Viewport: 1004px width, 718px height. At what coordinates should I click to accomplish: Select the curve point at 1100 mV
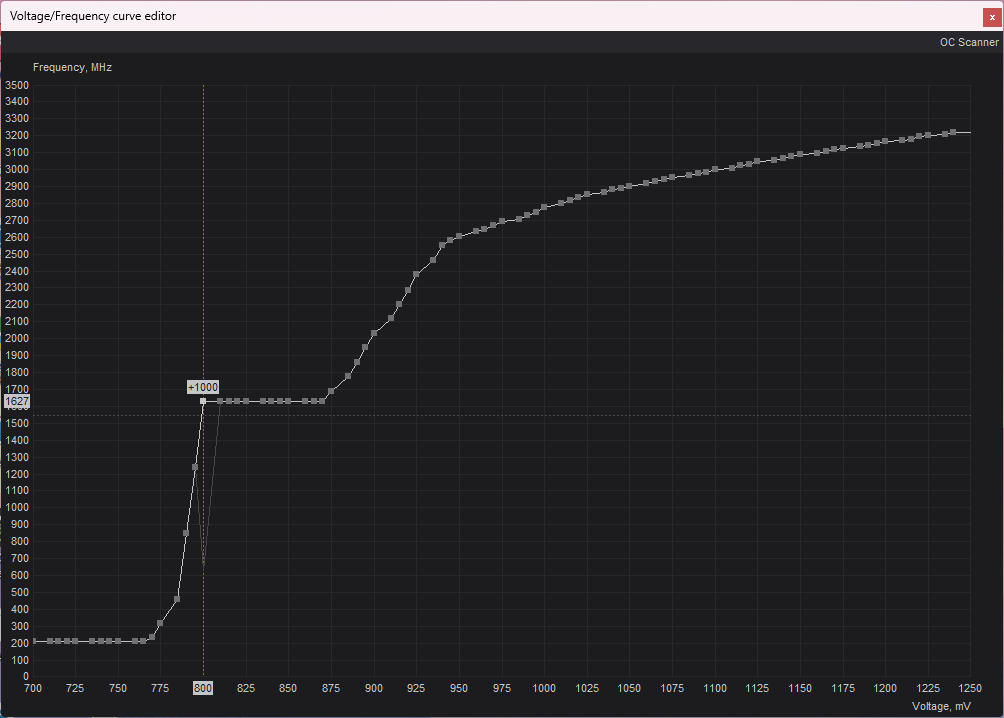[x=715, y=169]
